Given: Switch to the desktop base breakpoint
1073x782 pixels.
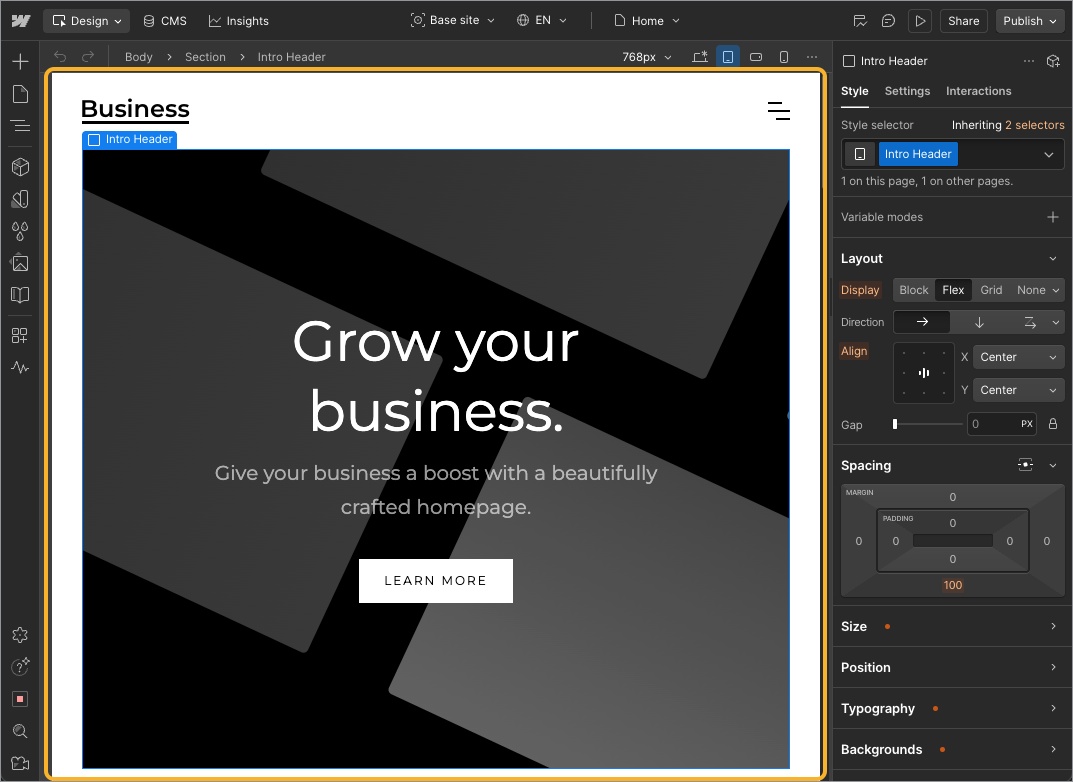Looking at the screenshot, I should click(x=699, y=57).
